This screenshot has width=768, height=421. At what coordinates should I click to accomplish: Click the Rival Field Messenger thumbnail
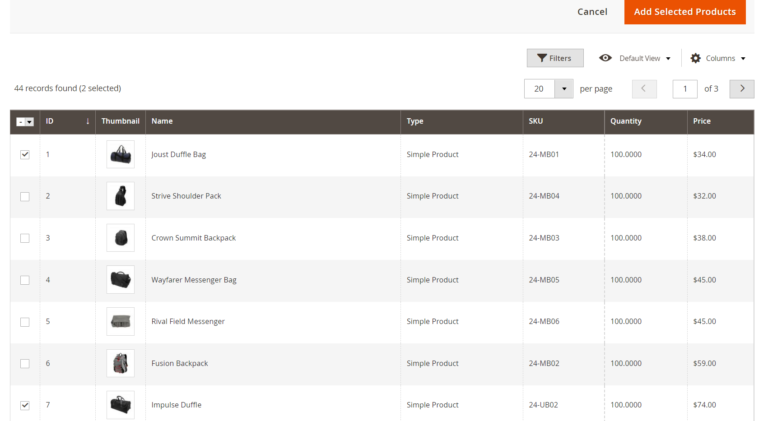[x=120, y=322]
